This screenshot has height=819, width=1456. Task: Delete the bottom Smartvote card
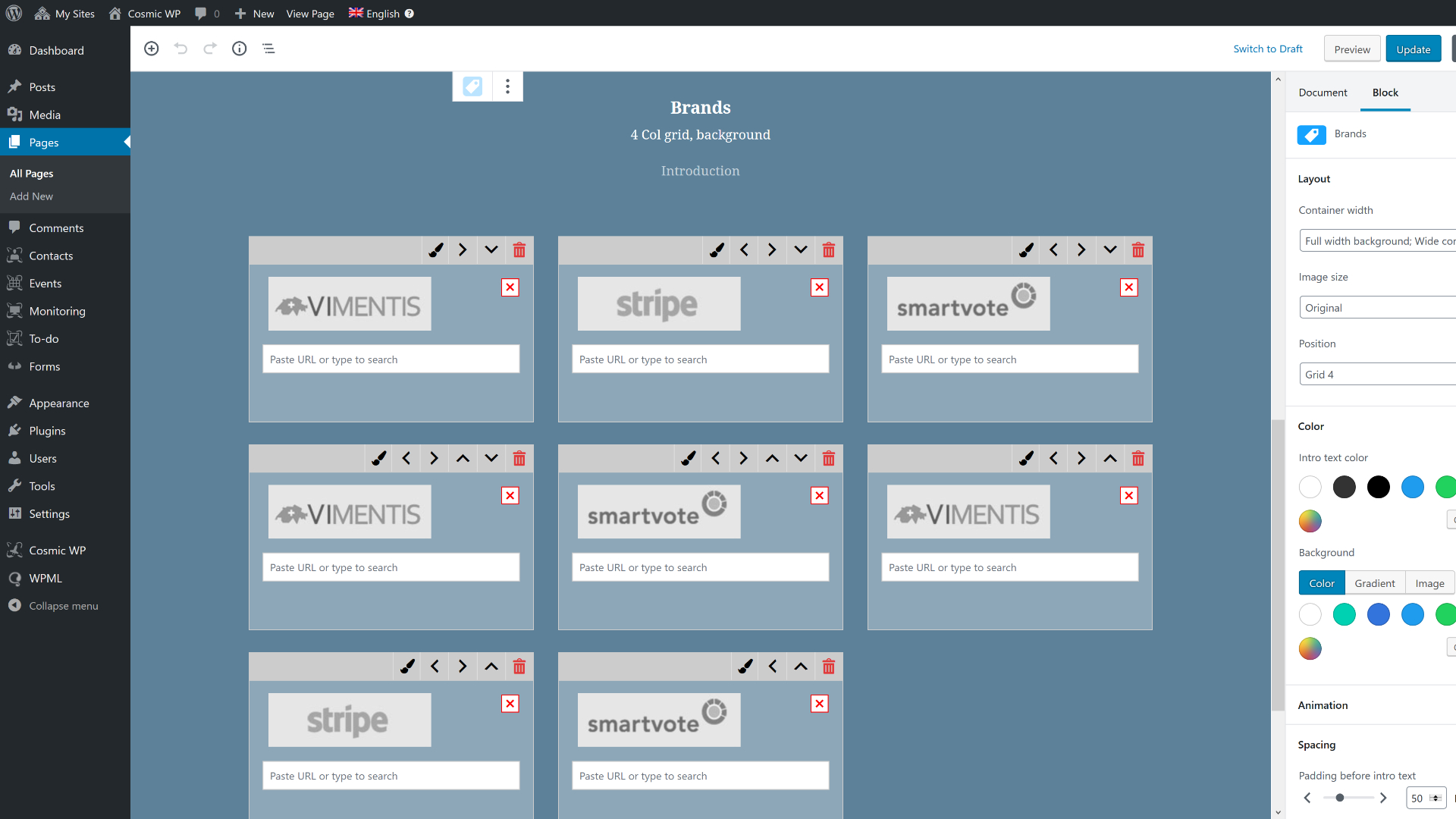point(829,667)
